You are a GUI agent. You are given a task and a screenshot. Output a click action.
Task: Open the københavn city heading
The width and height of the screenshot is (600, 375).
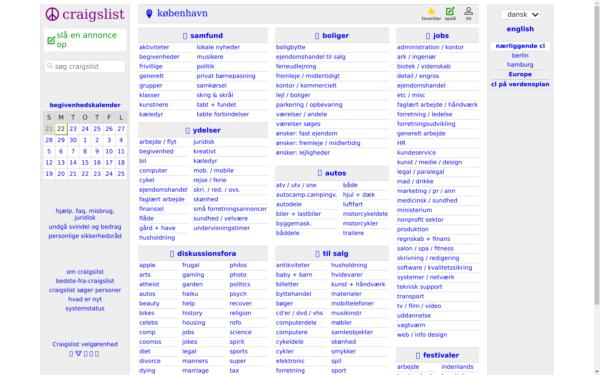182,13
